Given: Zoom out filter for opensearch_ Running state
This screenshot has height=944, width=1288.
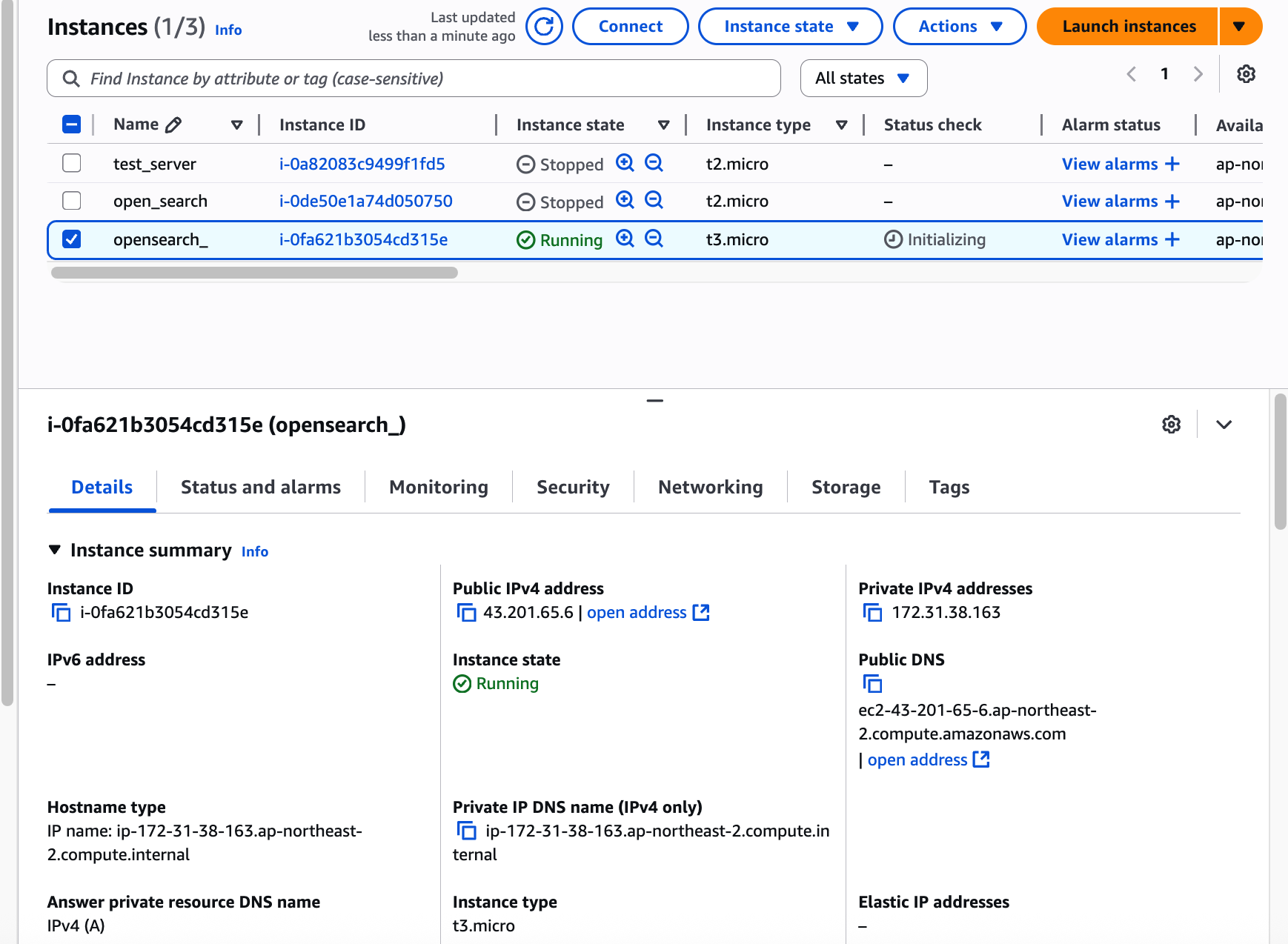Looking at the screenshot, I should pyautogui.click(x=654, y=239).
